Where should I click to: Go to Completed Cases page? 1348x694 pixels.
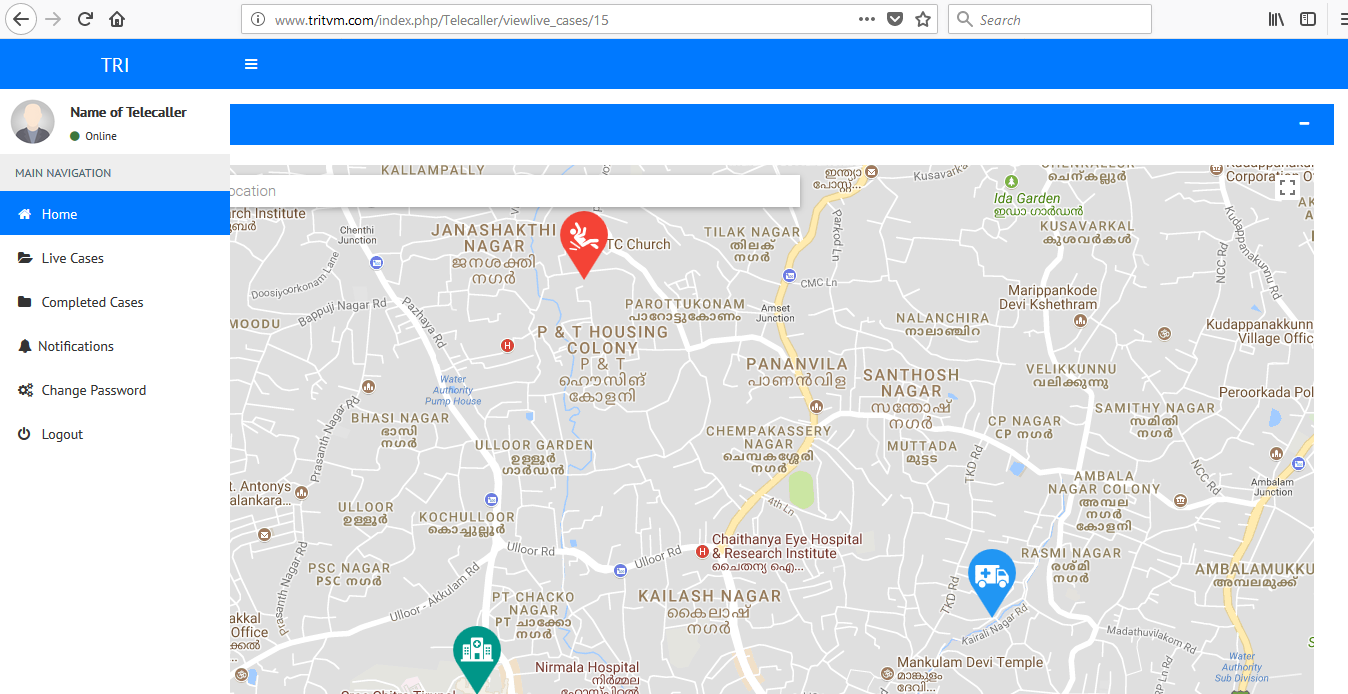pos(92,302)
